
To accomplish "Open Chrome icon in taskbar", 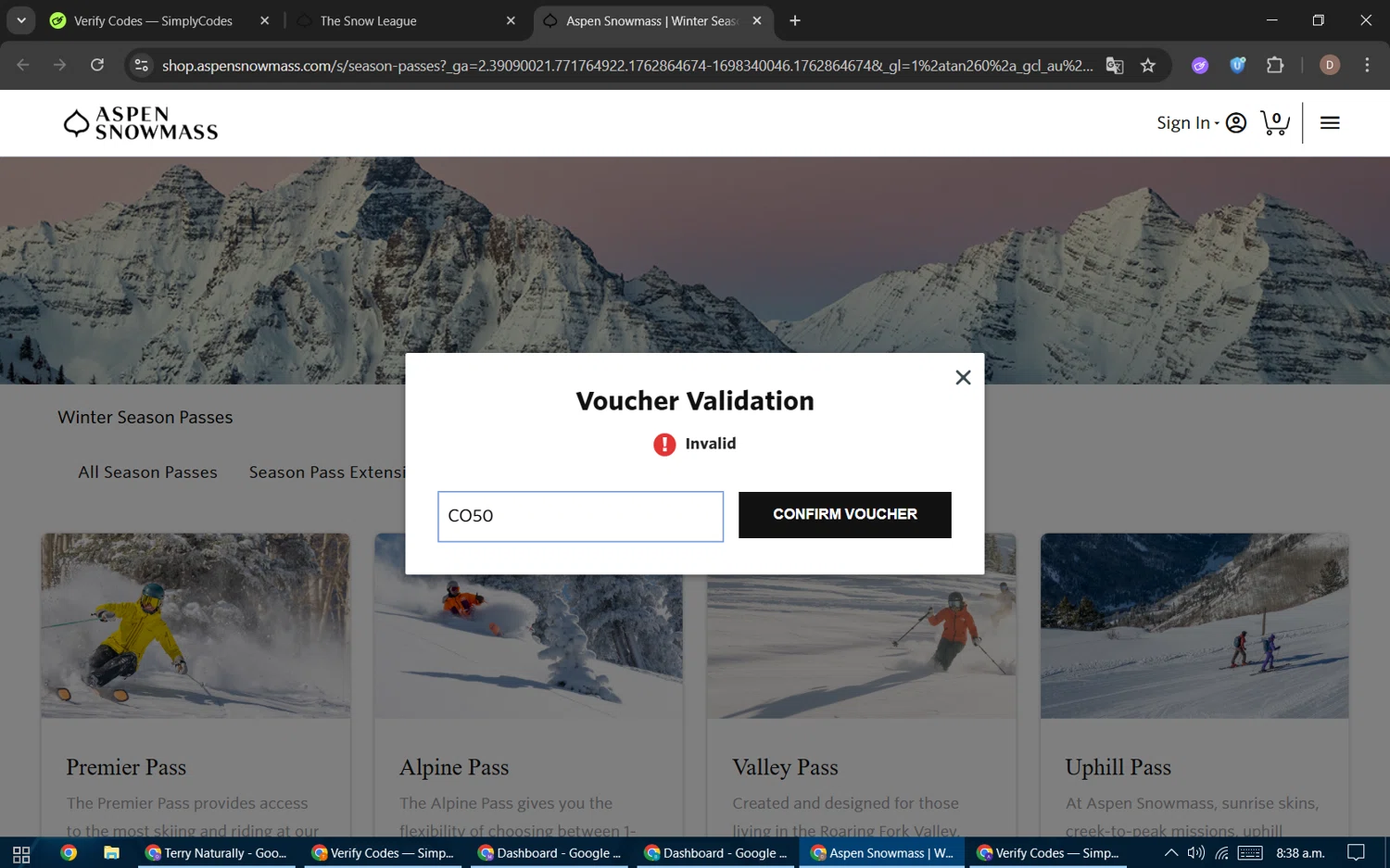I will (69, 853).
